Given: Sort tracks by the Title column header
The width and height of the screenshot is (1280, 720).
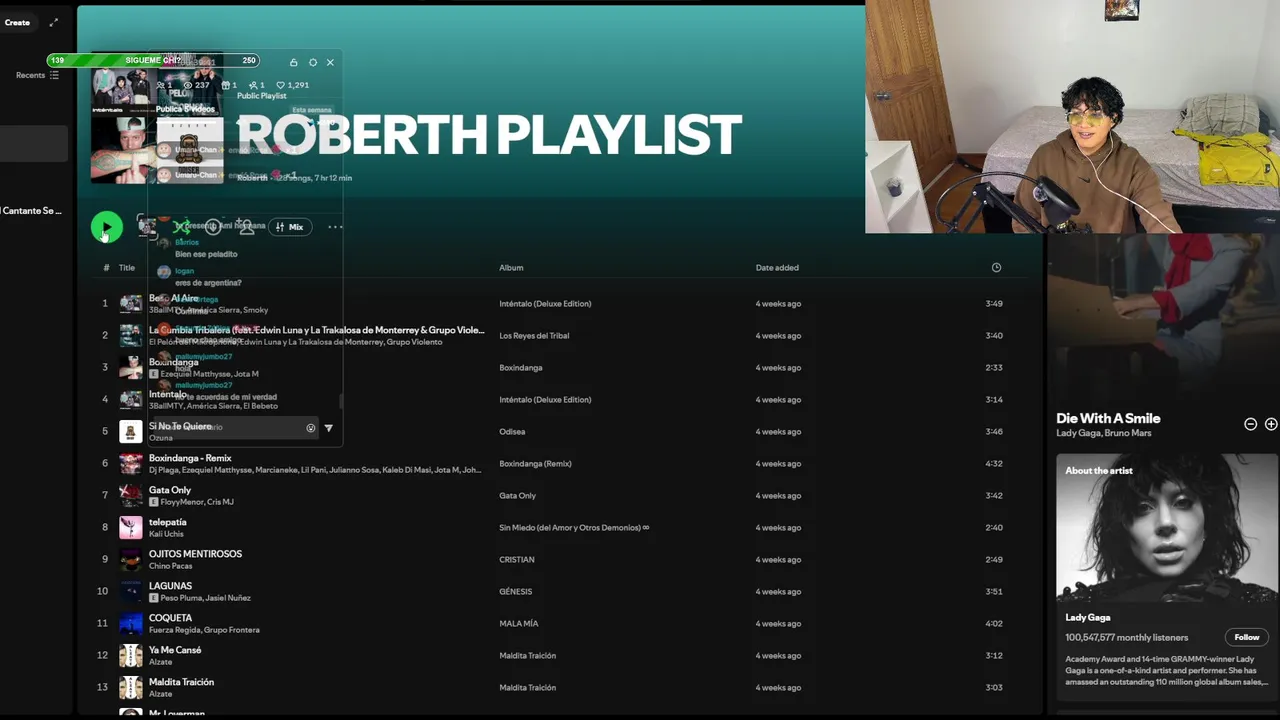Looking at the screenshot, I should click(x=127, y=268).
